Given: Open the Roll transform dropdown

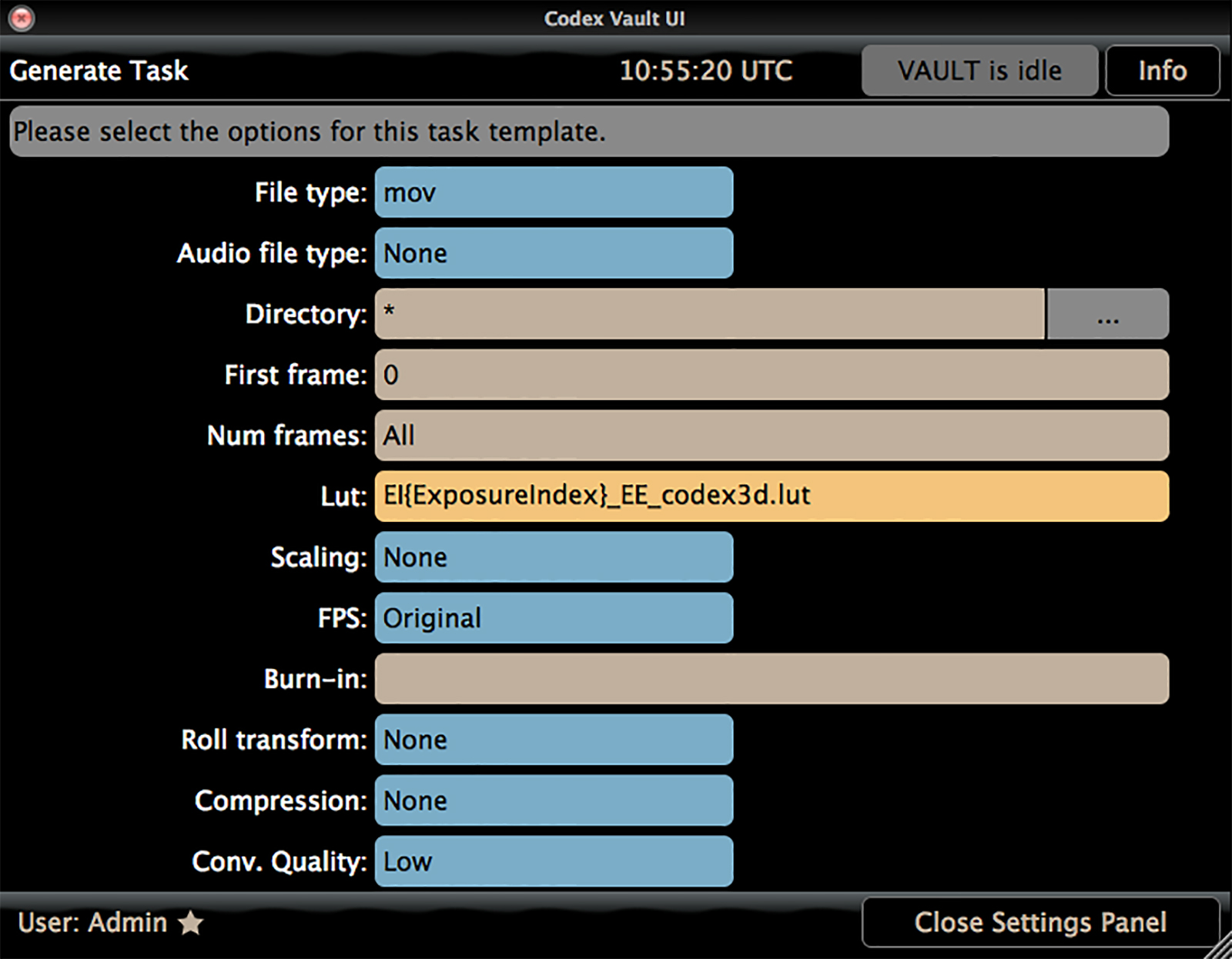Looking at the screenshot, I should pos(554,740).
